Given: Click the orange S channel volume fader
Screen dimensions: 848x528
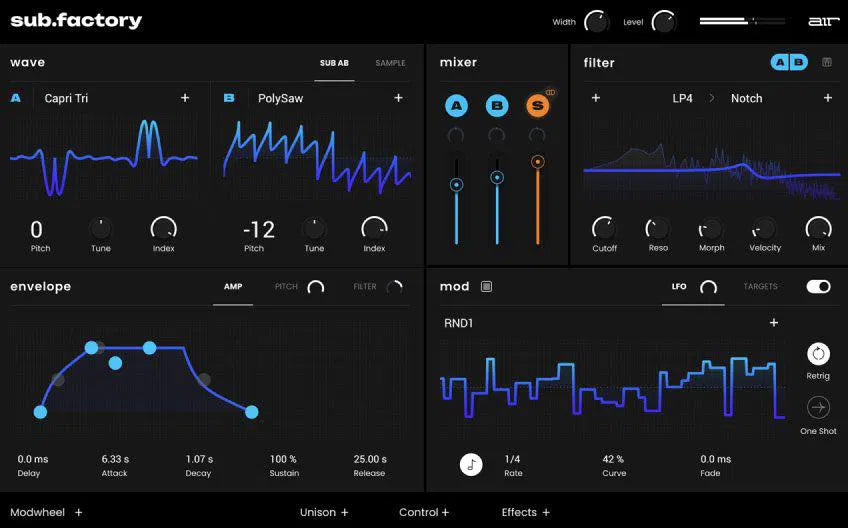Looking at the screenshot, I should pos(537,162).
